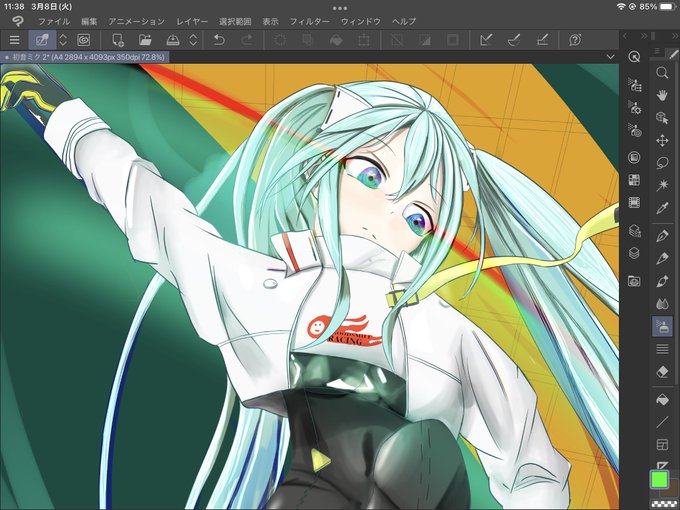Expand the canvas tab list chevron
680x510 pixels.
pyautogui.click(x=610, y=57)
